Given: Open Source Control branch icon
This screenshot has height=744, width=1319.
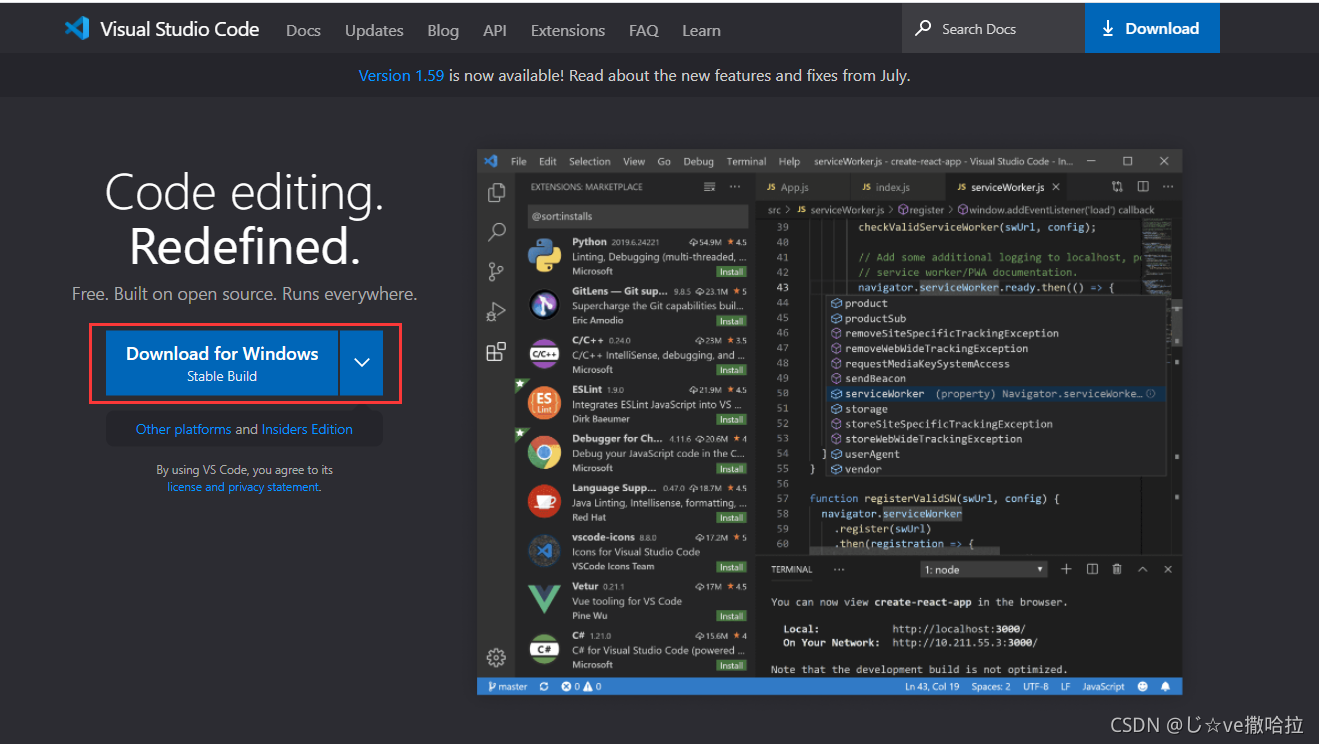Looking at the screenshot, I should pos(496,272).
